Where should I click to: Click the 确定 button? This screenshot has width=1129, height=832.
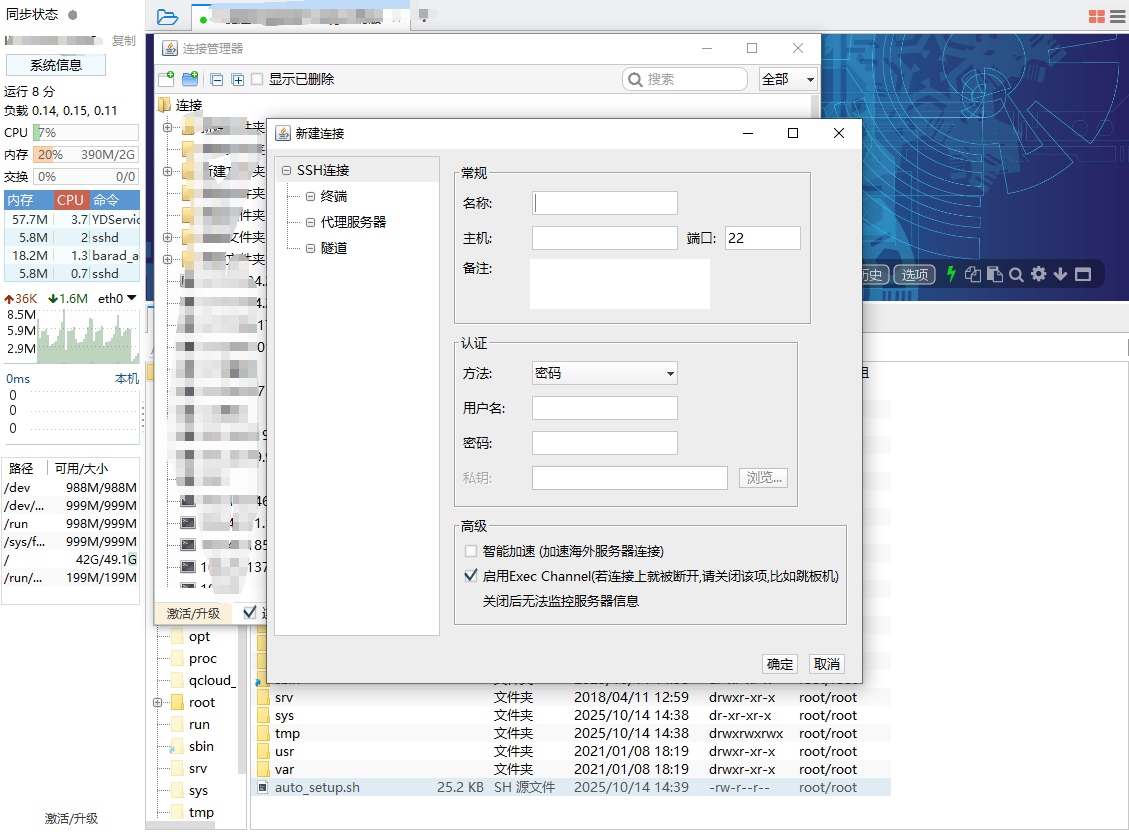coord(780,664)
